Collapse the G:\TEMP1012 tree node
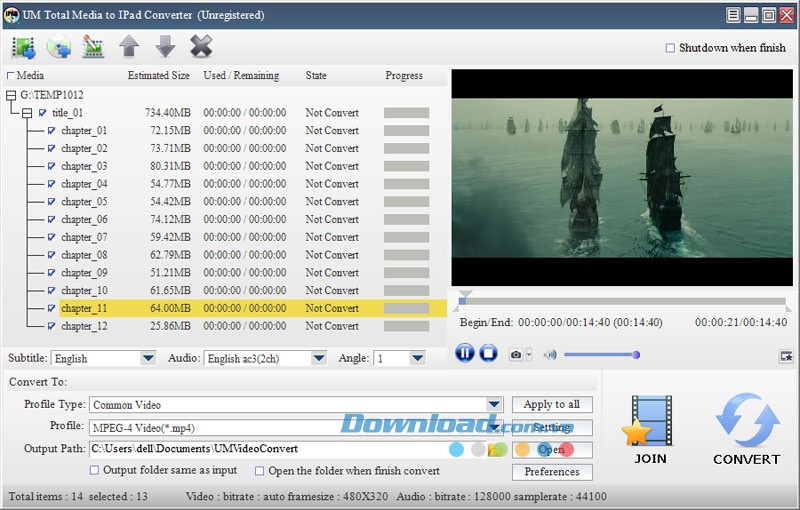This screenshot has height=510, width=800. pos(11,95)
